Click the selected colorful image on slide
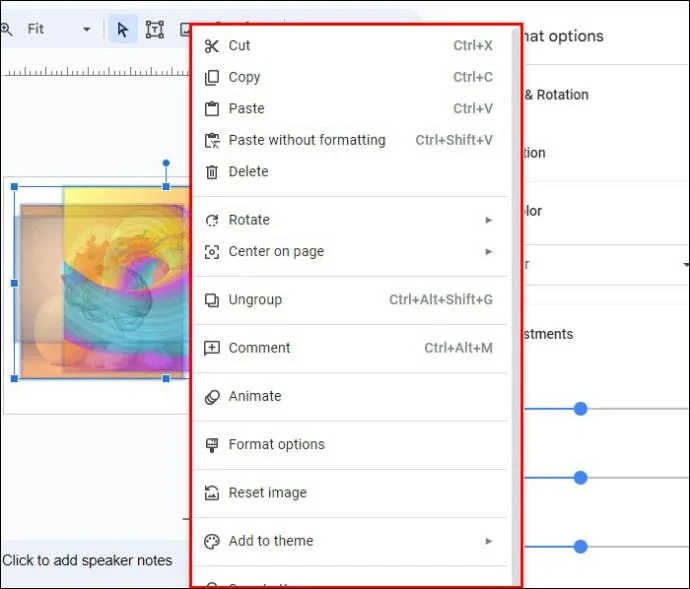Viewport: 690px width, 589px height. click(102, 283)
